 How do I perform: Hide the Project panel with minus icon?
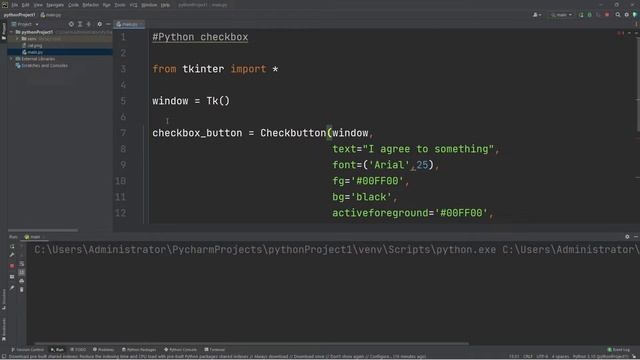pos(108,24)
